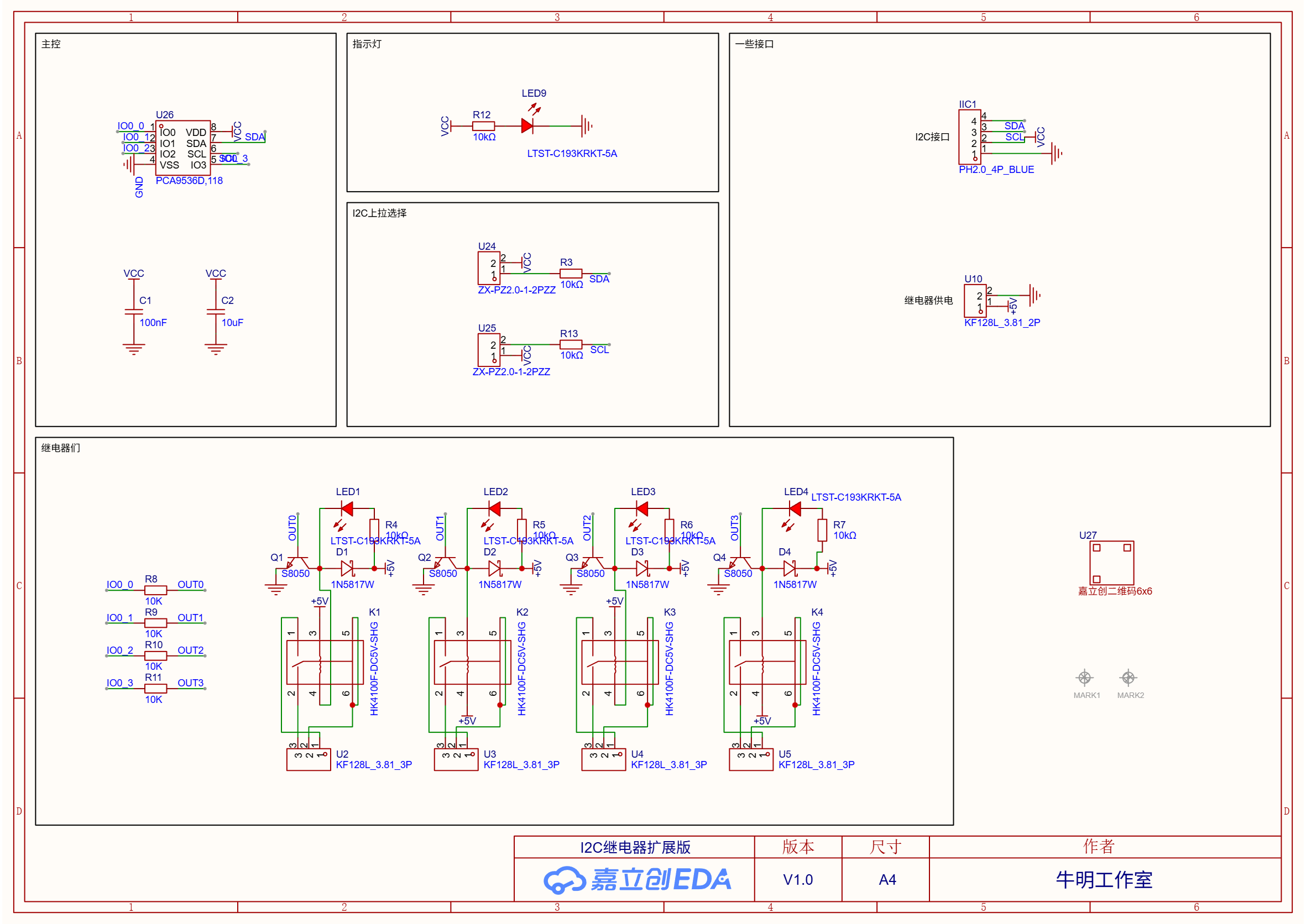Select relay K4 HK4100F symbol
The image size is (1306, 924).
767,662
